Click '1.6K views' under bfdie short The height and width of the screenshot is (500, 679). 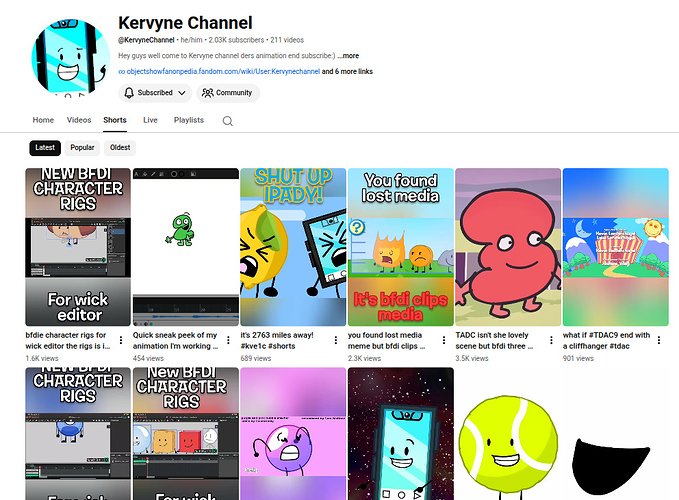click(42, 358)
